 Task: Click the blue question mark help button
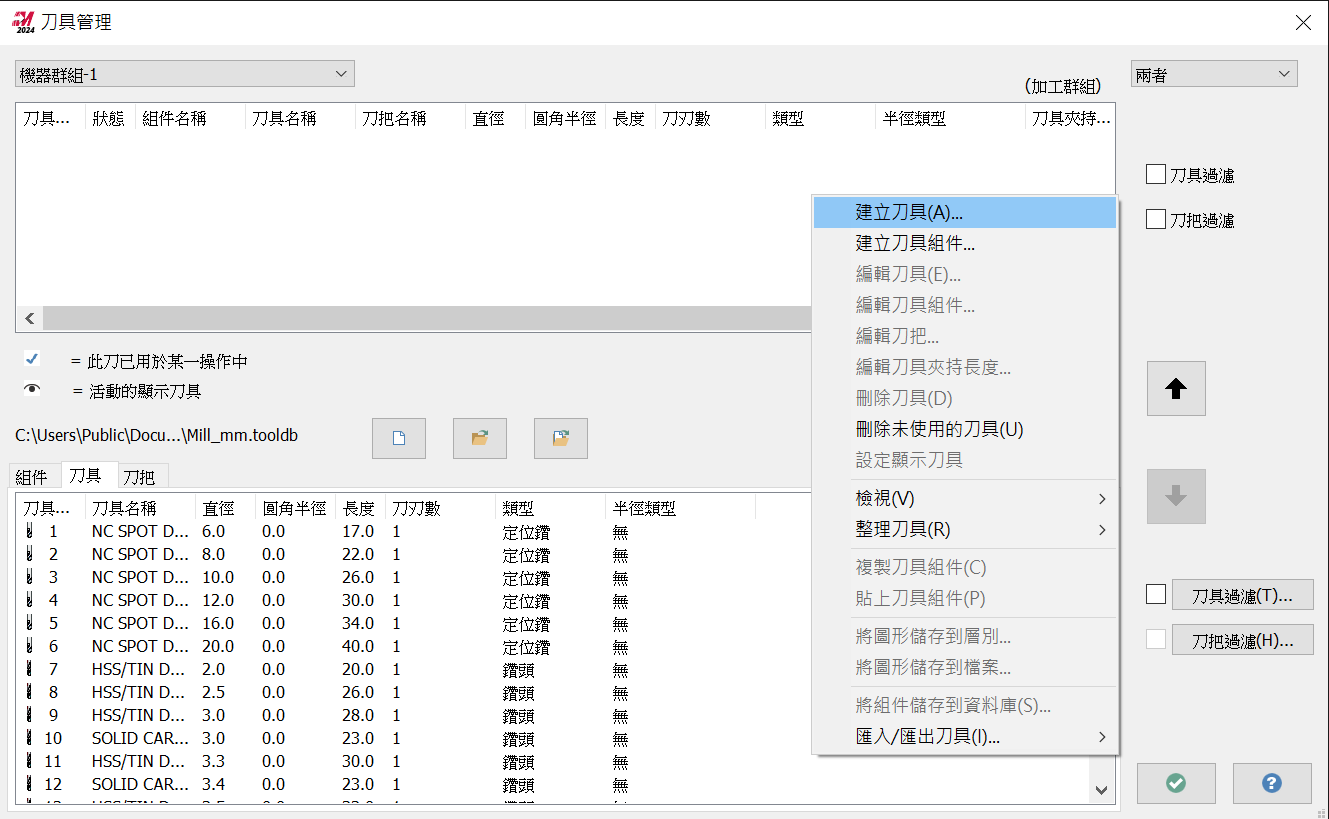point(1272,783)
